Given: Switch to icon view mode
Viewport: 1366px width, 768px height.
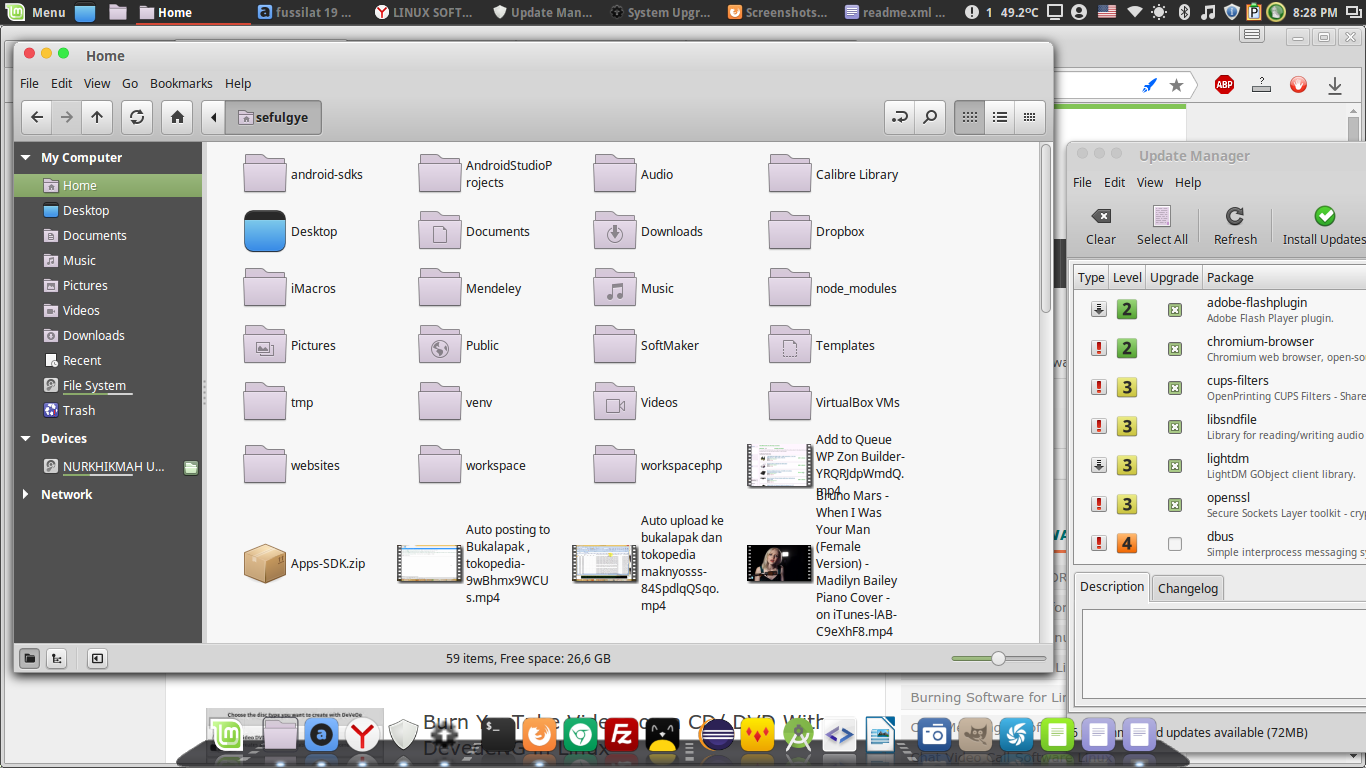Looking at the screenshot, I should pyautogui.click(x=969, y=117).
